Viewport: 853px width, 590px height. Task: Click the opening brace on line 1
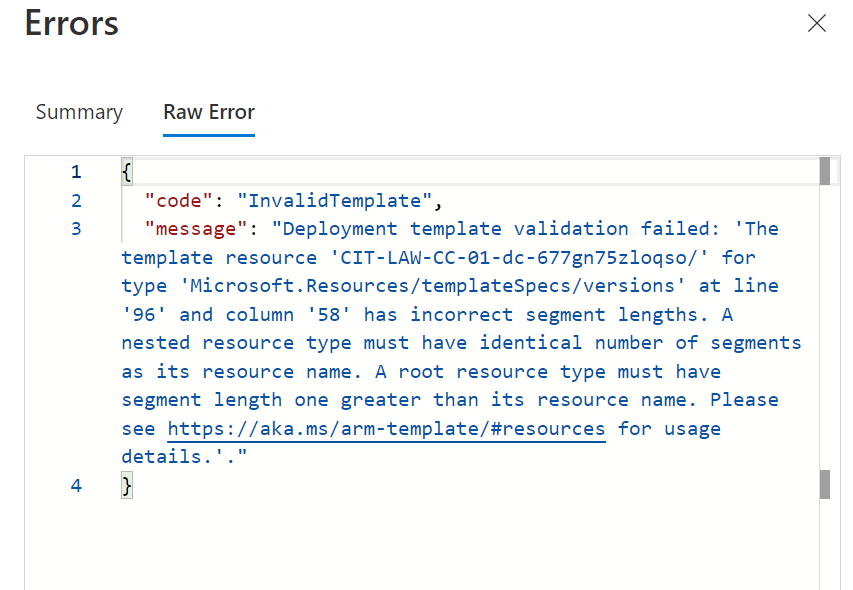pyautogui.click(x=127, y=172)
